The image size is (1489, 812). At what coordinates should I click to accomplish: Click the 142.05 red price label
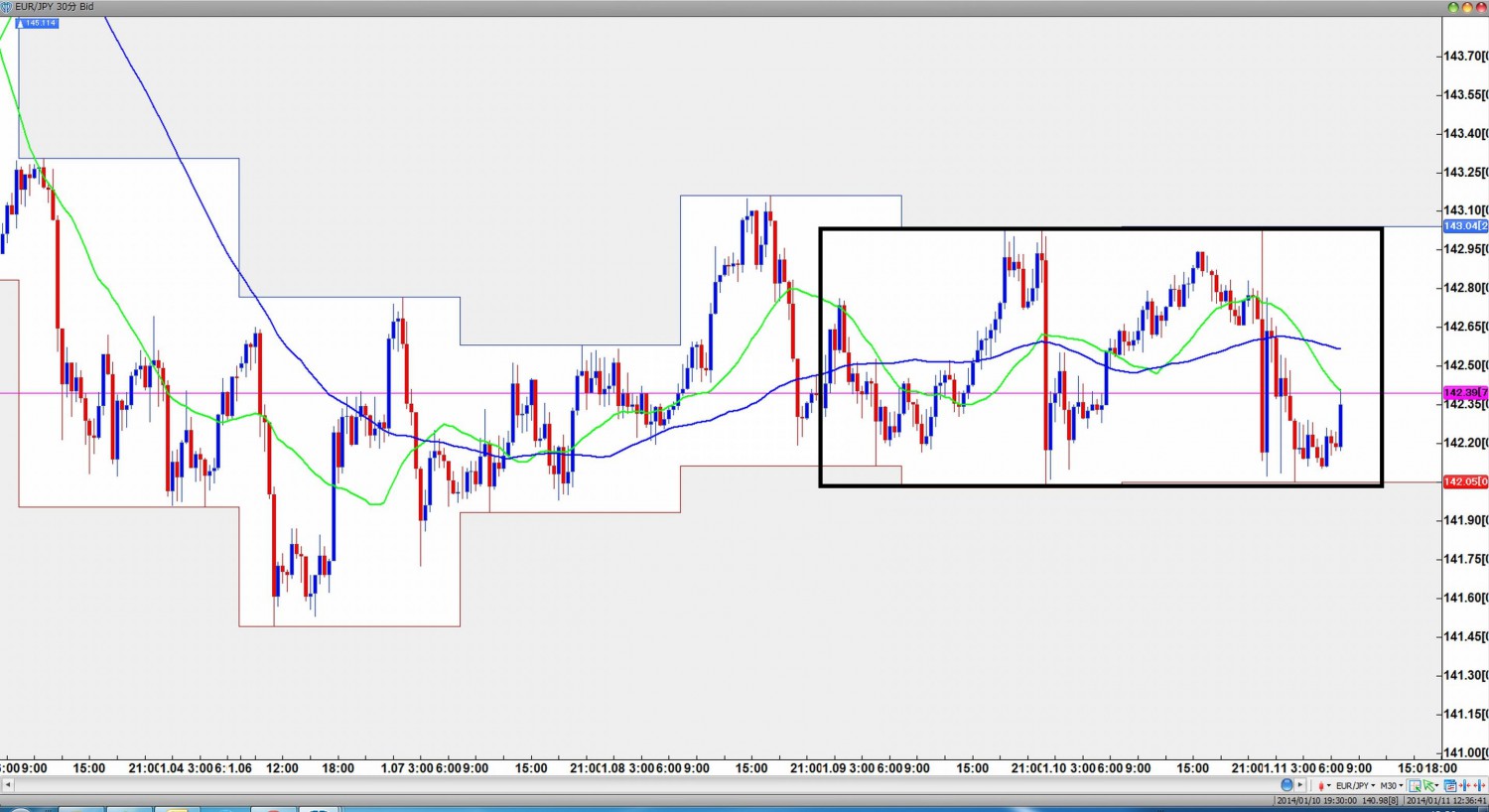1465,481
